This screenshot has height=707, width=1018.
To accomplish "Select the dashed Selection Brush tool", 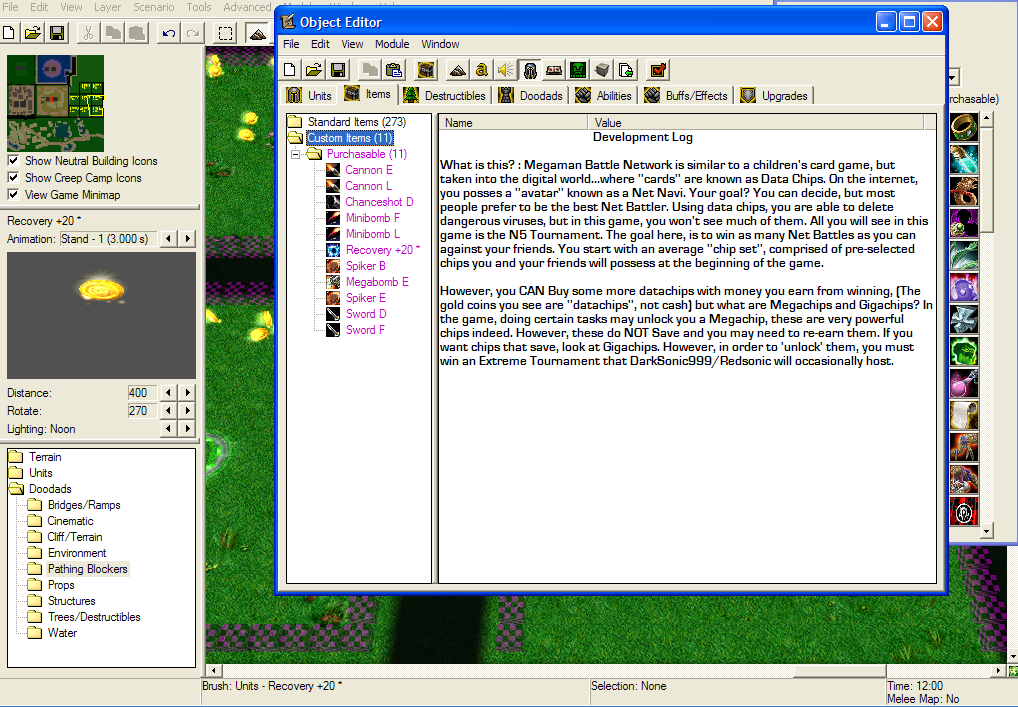I will pos(225,32).
